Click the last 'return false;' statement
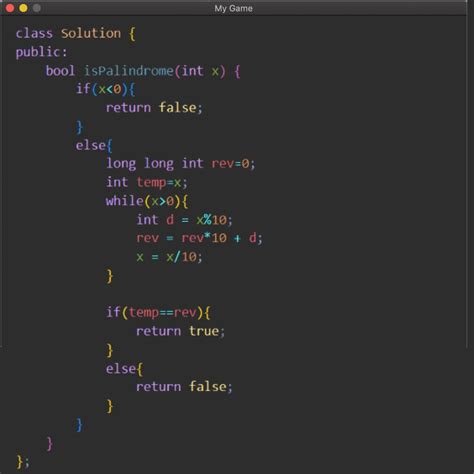The height and width of the screenshot is (474, 474). click(x=184, y=387)
